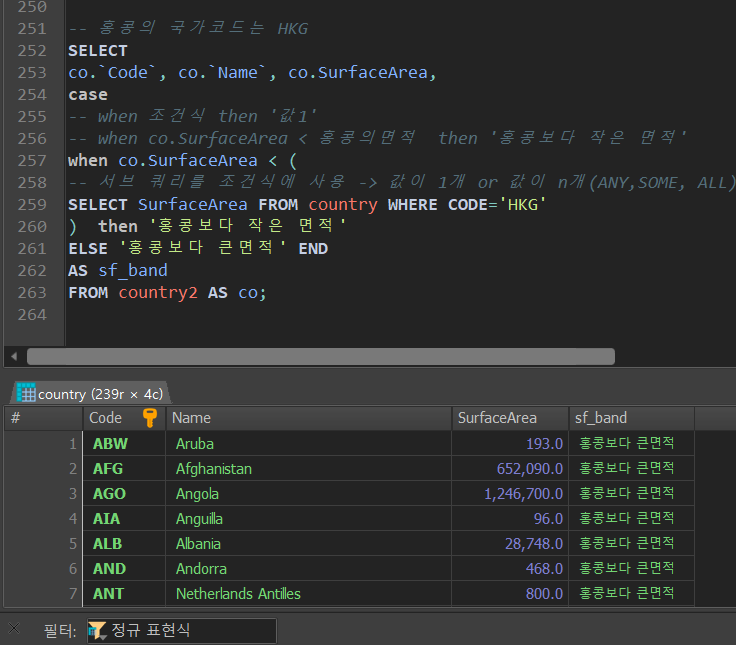Click the country2 table name in query
The width and height of the screenshot is (736, 645).
point(158,292)
